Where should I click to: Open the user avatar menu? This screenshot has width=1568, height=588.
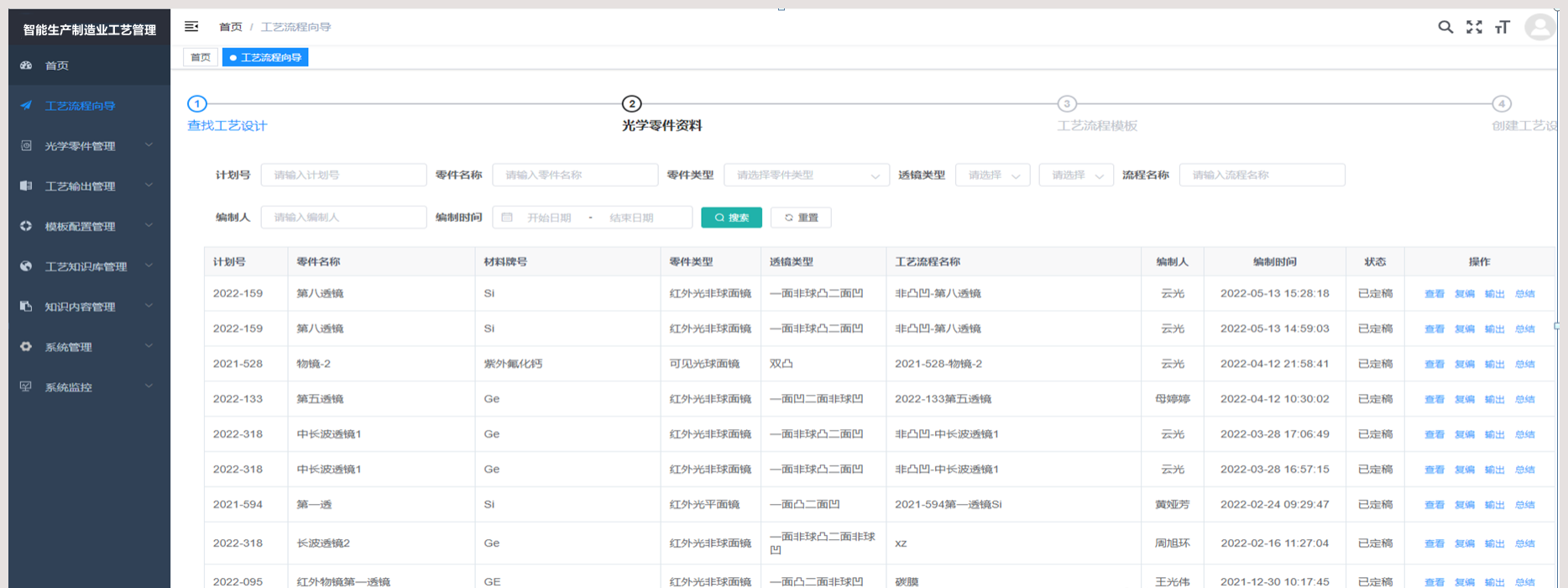(1539, 27)
